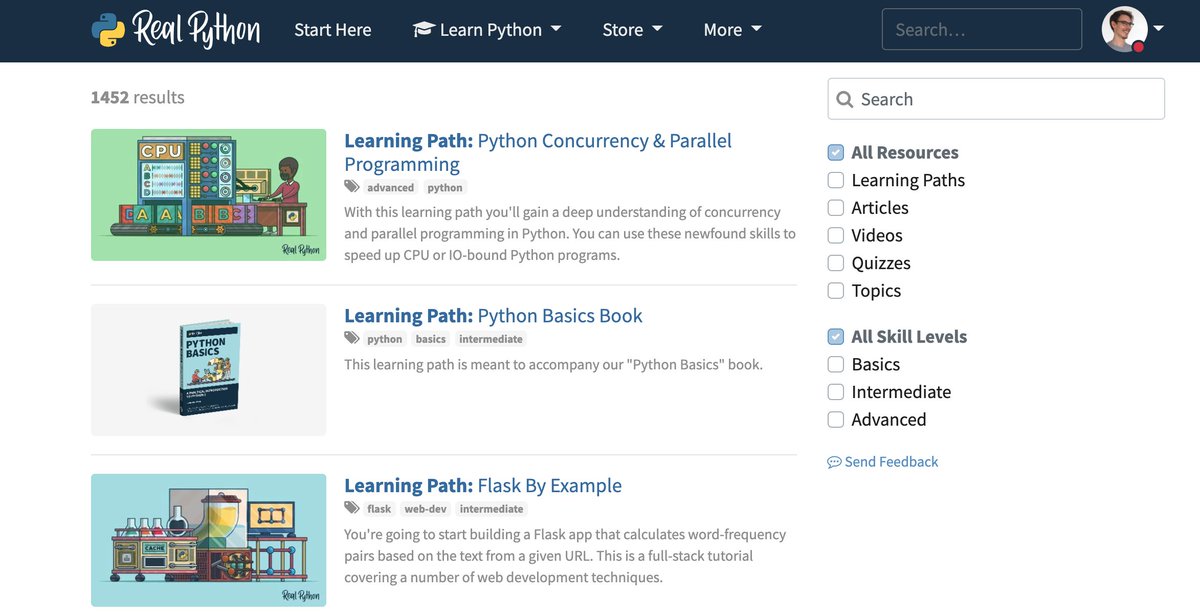Click Concurrency description starting 'With this learning path'
The height and width of the screenshot is (616, 1200).
[x=570, y=233]
